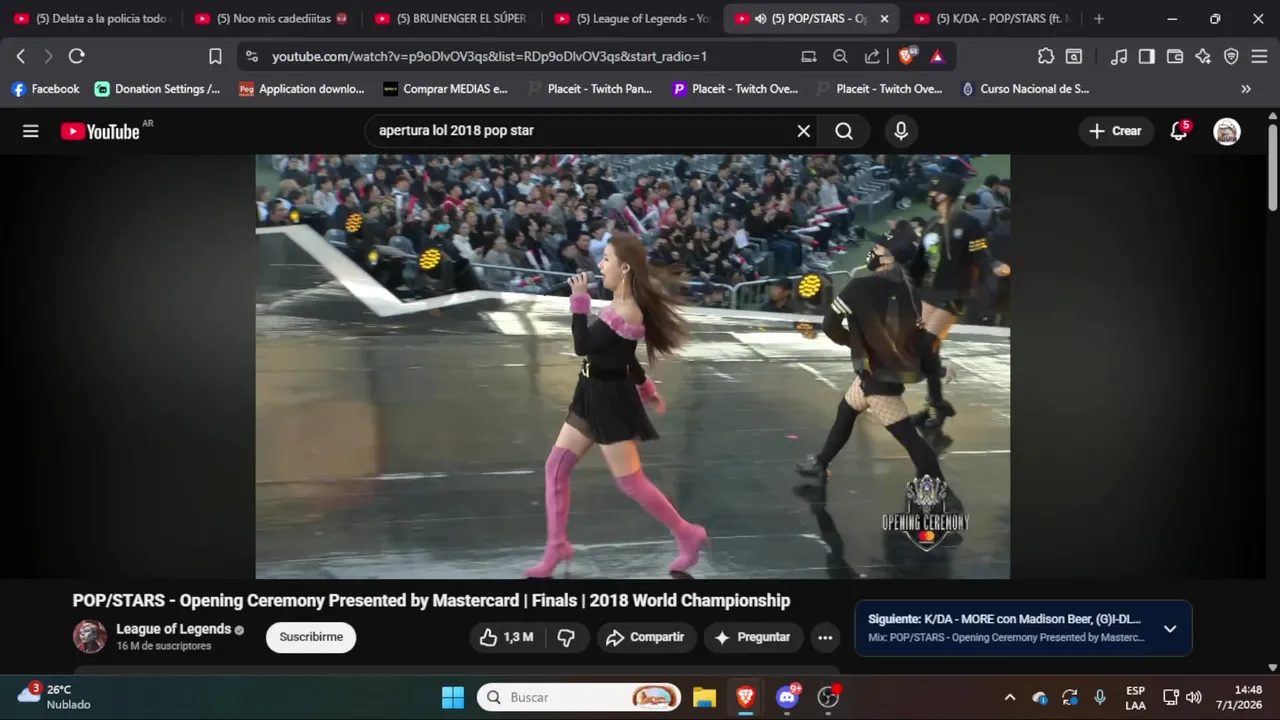Like the video with the thumbs up
Image resolution: width=1280 pixels, height=720 pixels.
click(507, 637)
